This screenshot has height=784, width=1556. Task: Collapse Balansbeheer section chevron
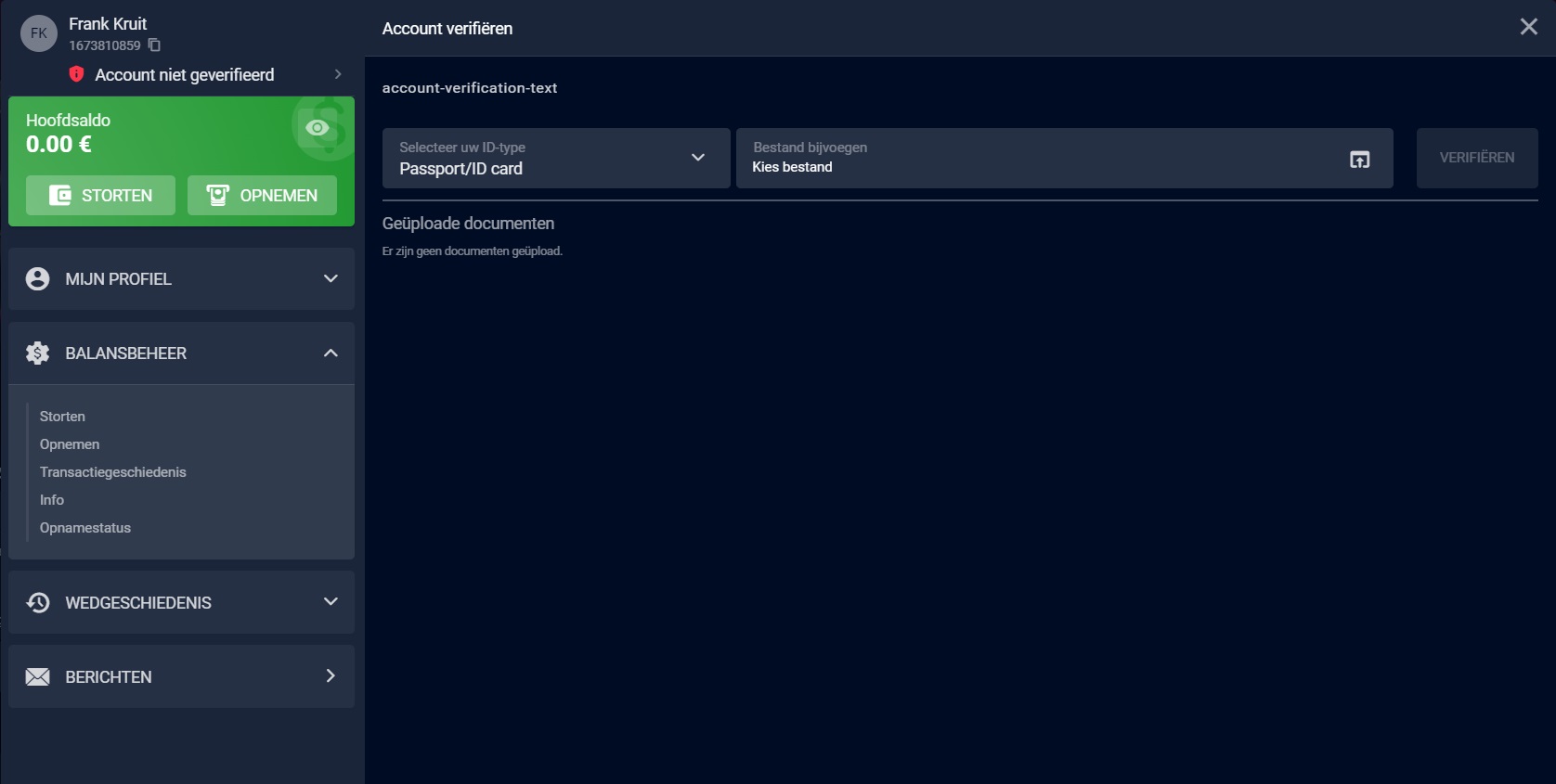click(x=331, y=353)
